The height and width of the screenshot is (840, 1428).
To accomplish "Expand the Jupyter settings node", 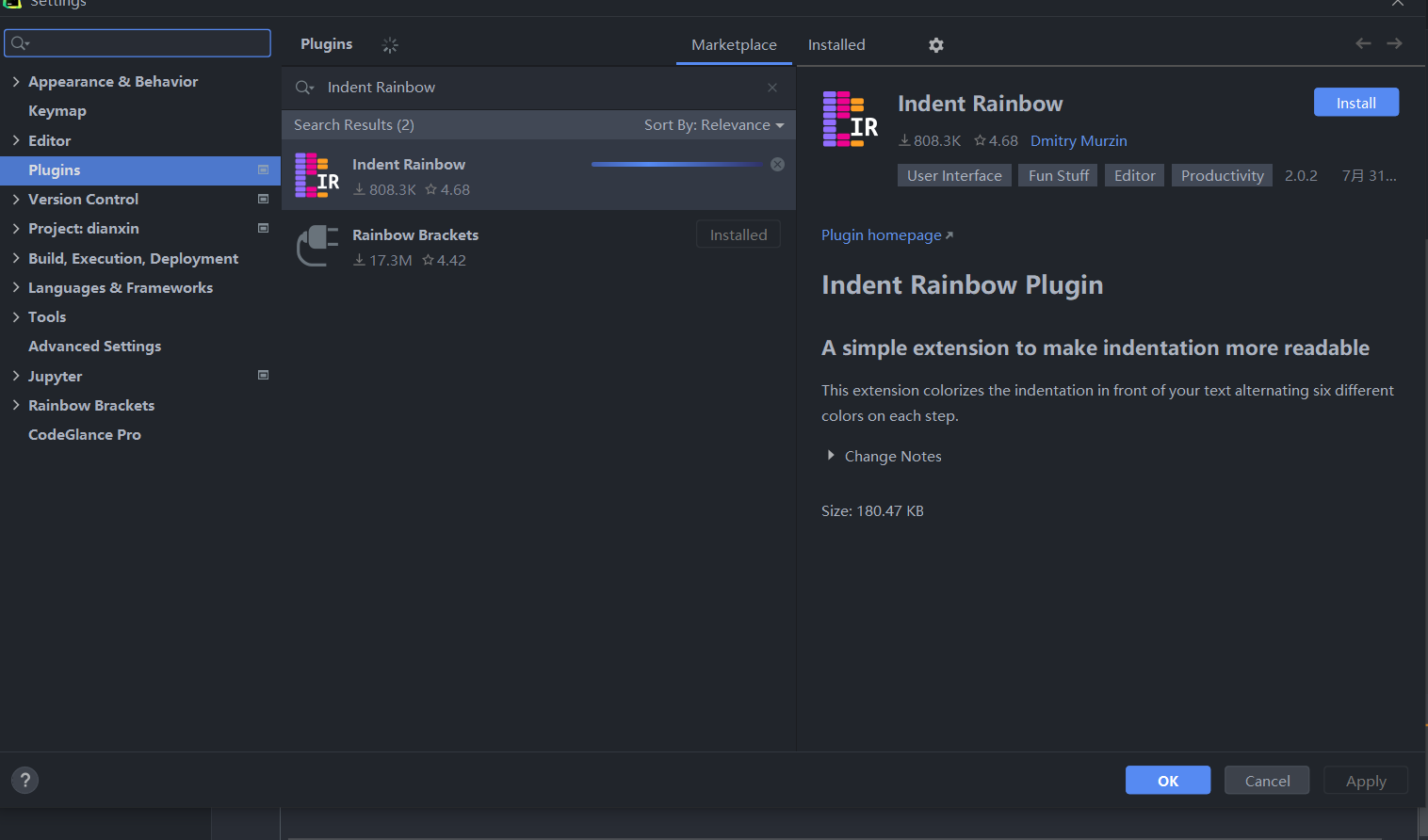I will 16,376.
